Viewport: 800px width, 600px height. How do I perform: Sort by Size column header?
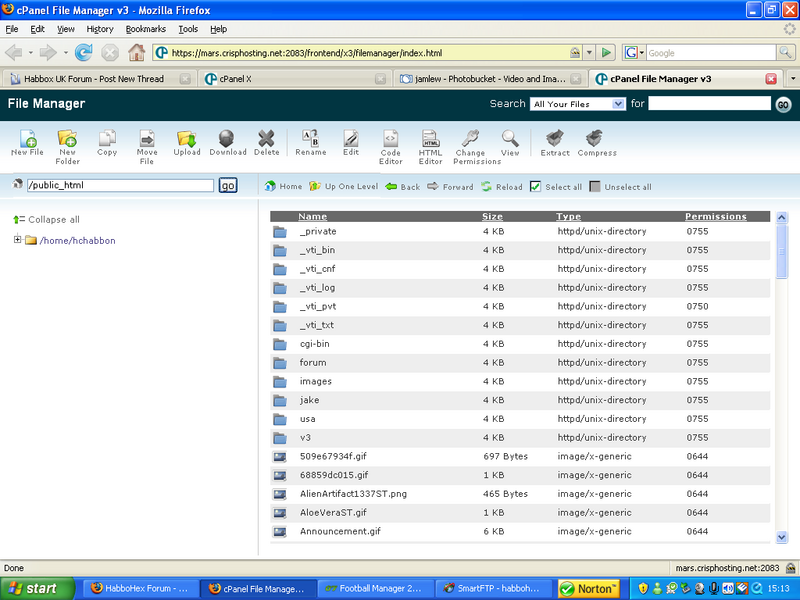click(x=492, y=216)
